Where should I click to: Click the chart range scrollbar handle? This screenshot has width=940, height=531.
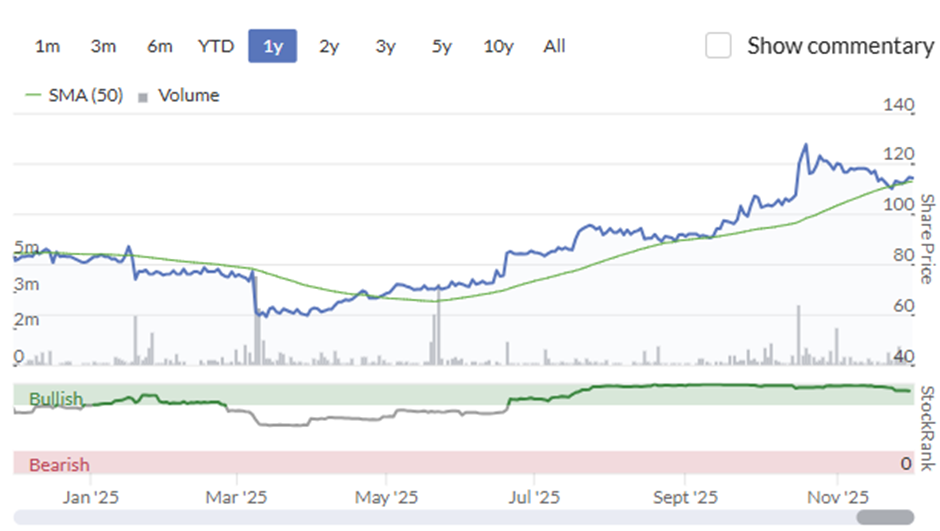coord(885,517)
